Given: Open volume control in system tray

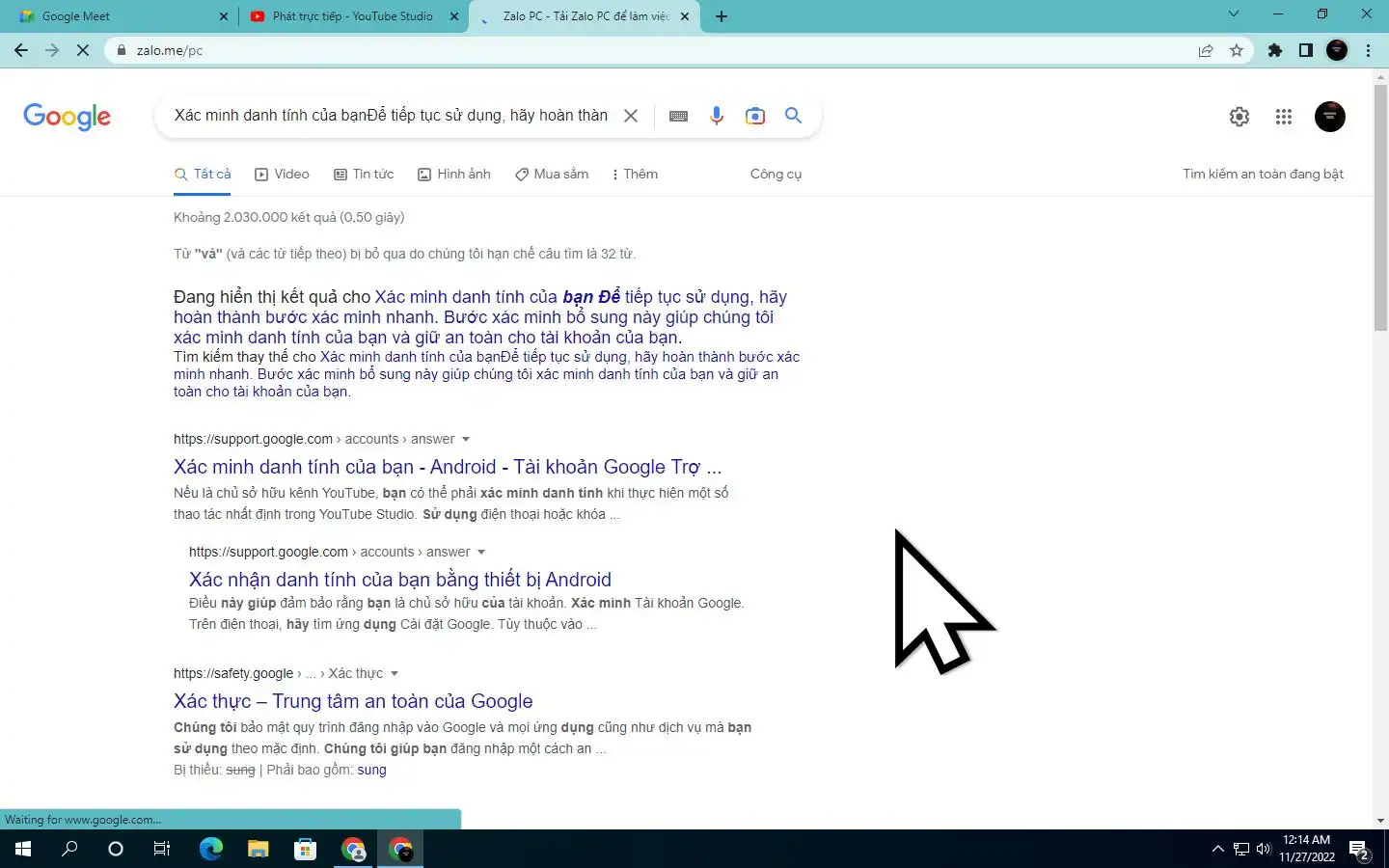Looking at the screenshot, I should tap(1264, 849).
